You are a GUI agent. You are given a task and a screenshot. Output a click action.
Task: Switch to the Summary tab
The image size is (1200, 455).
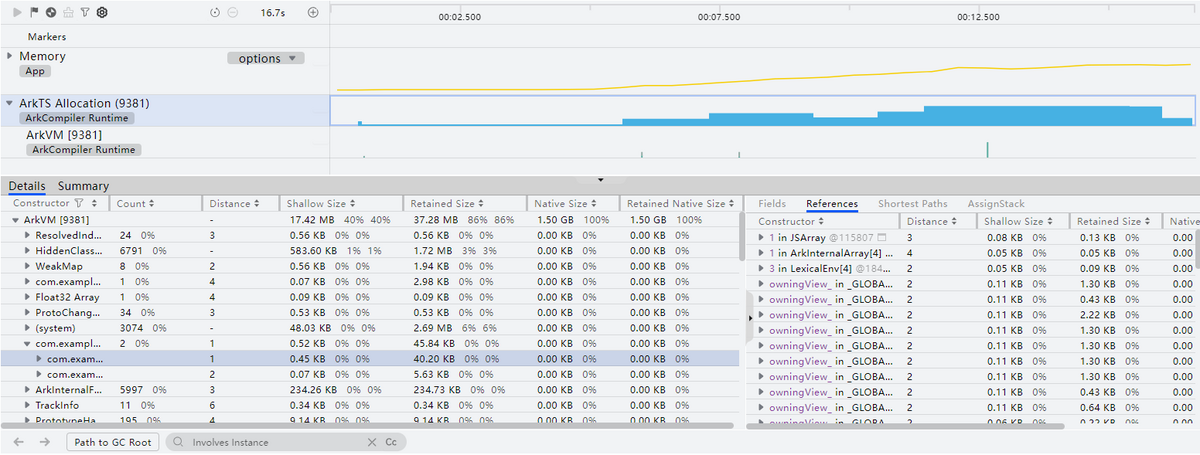coord(83,186)
